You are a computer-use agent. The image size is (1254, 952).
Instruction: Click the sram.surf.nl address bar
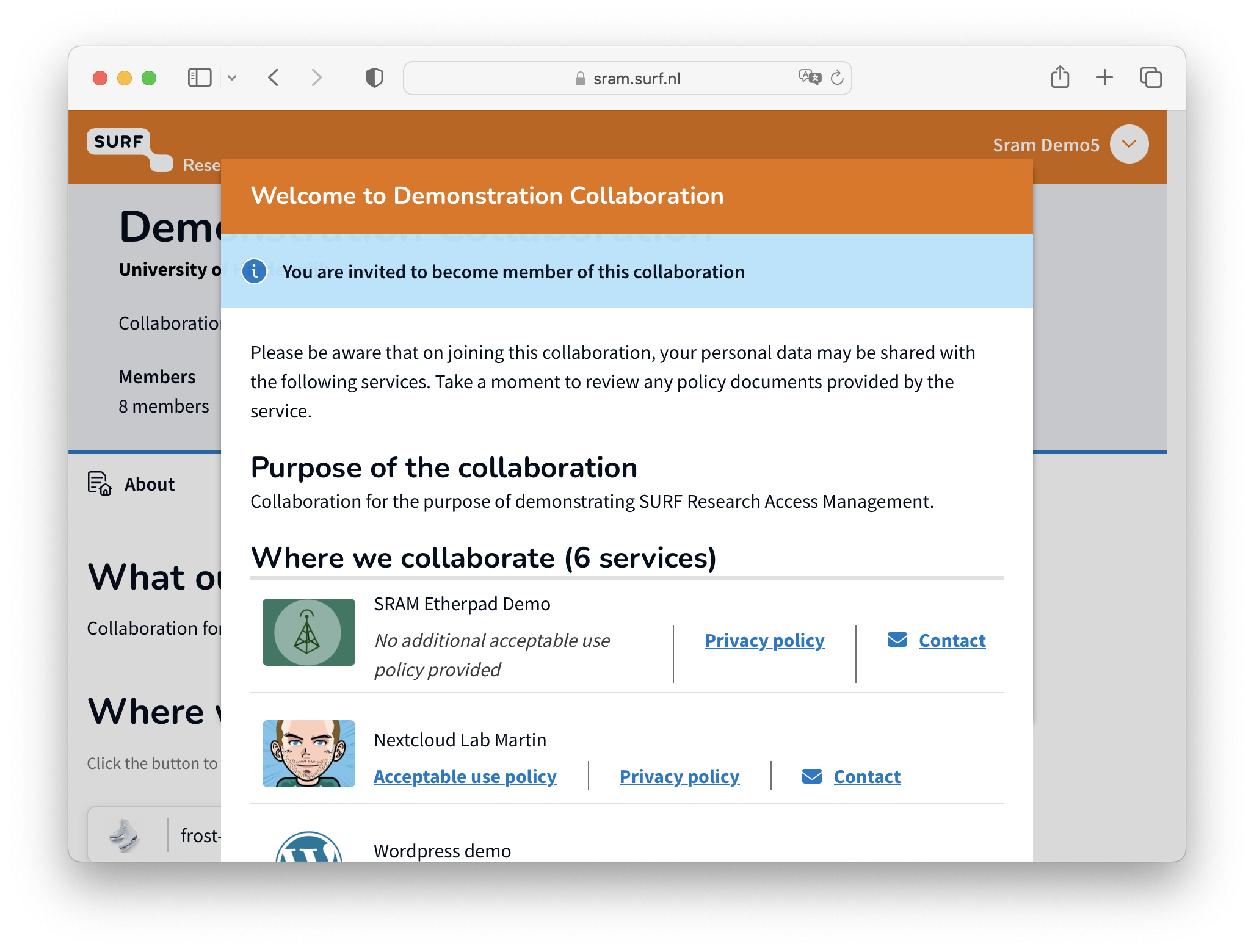point(627,78)
